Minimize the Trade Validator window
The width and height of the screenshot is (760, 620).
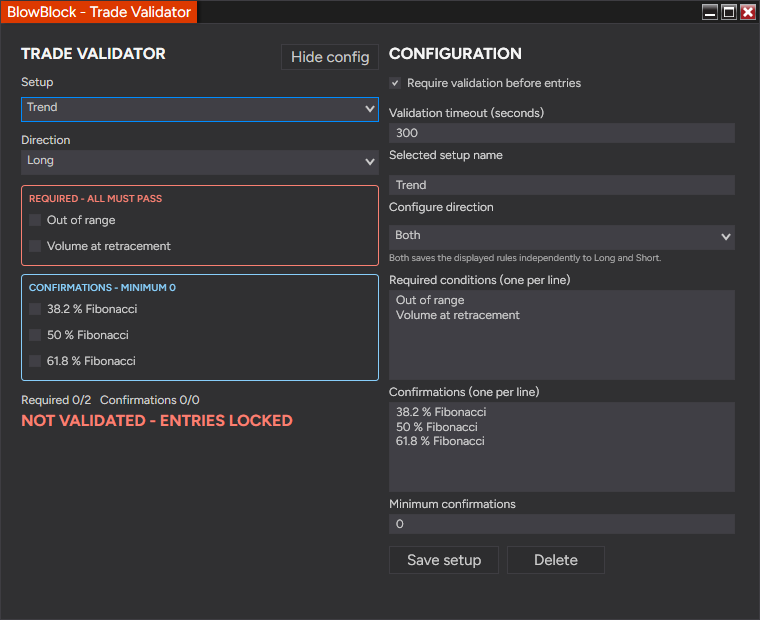pyautogui.click(x=710, y=12)
